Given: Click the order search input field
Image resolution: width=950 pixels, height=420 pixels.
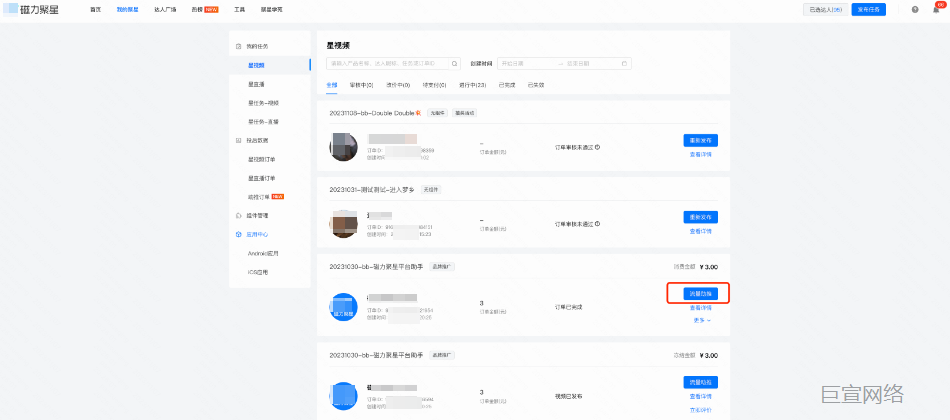Looking at the screenshot, I should tap(388, 63).
